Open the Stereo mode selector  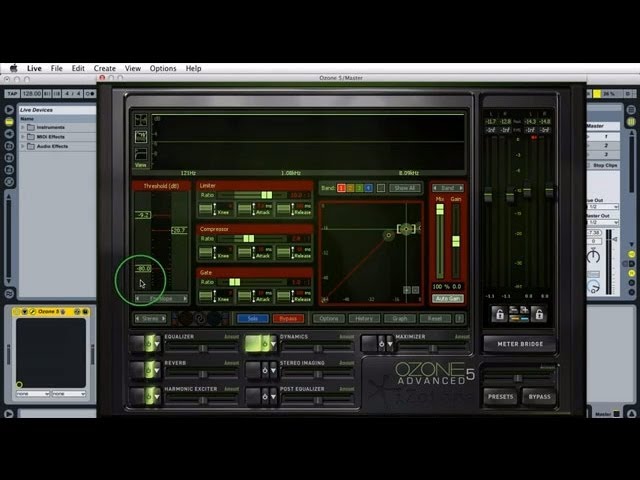150,318
